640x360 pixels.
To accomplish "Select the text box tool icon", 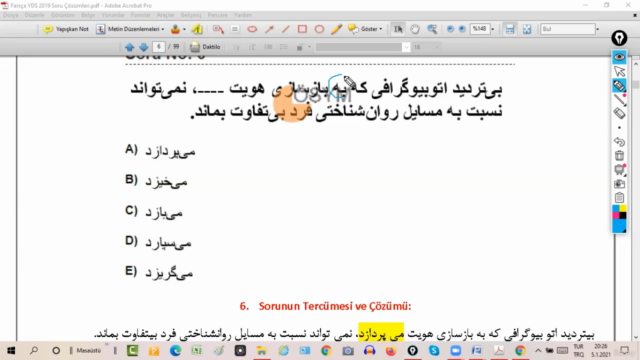I will (235, 29).
